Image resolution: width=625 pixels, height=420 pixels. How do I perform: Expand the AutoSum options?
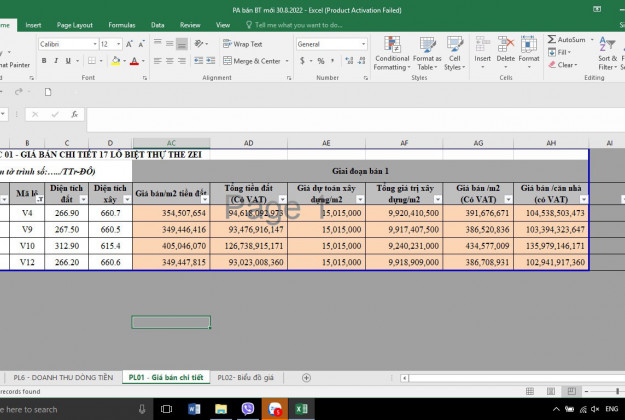tap(592, 39)
